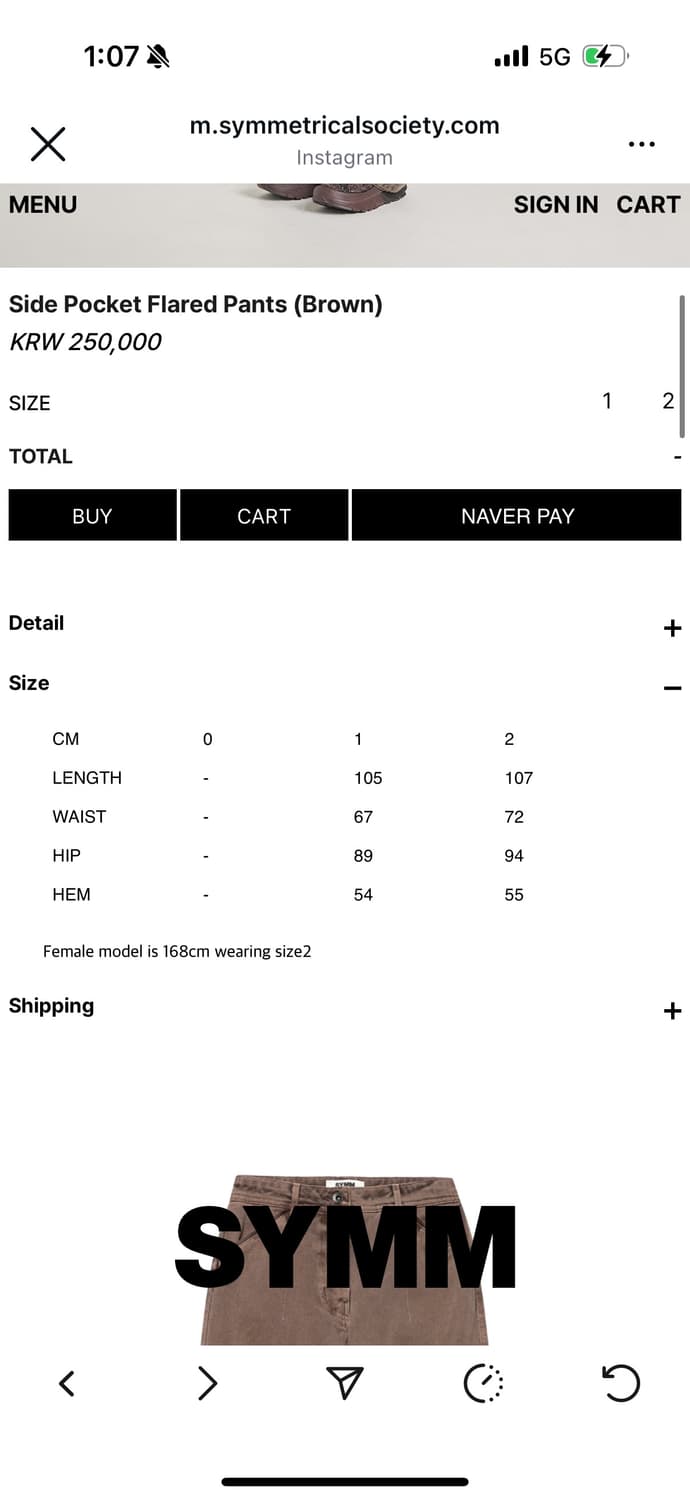This screenshot has height=1500, width=690.
Task: Select size 1 option
Action: [607, 402]
